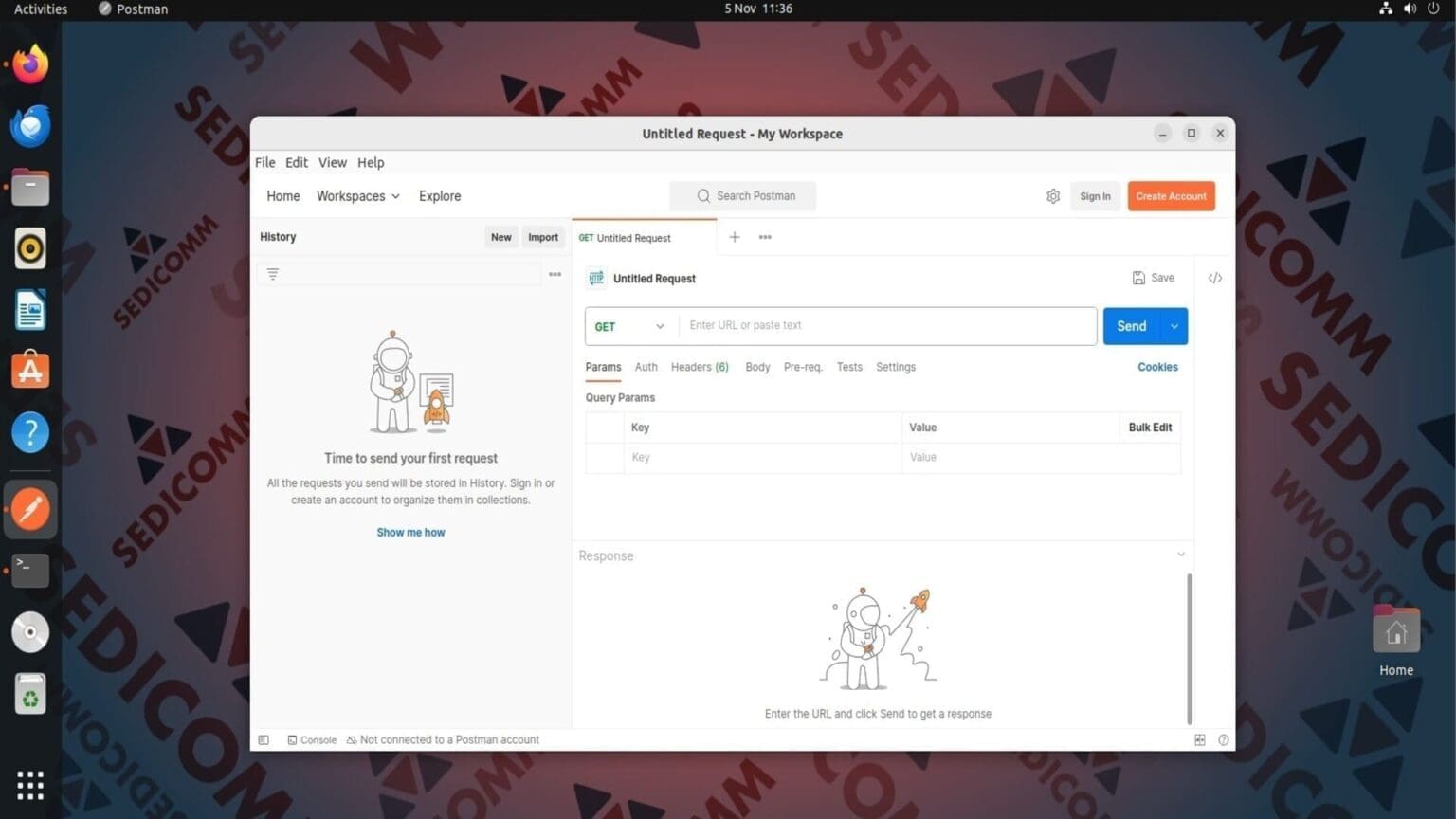Image resolution: width=1456 pixels, height=819 pixels.
Task: Open the code snippet panel icon
Action: 1215,278
